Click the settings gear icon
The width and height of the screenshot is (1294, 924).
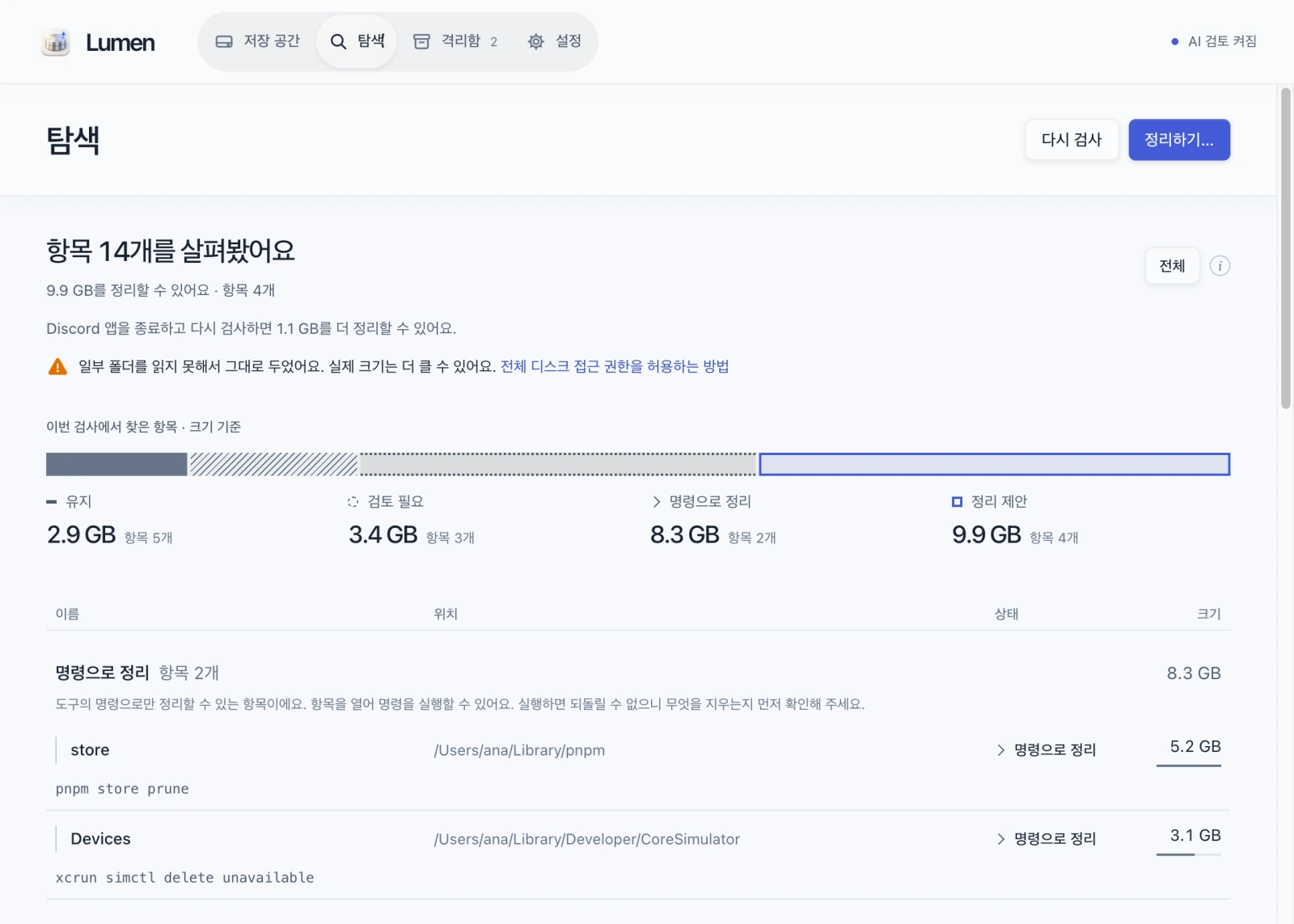click(x=535, y=41)
